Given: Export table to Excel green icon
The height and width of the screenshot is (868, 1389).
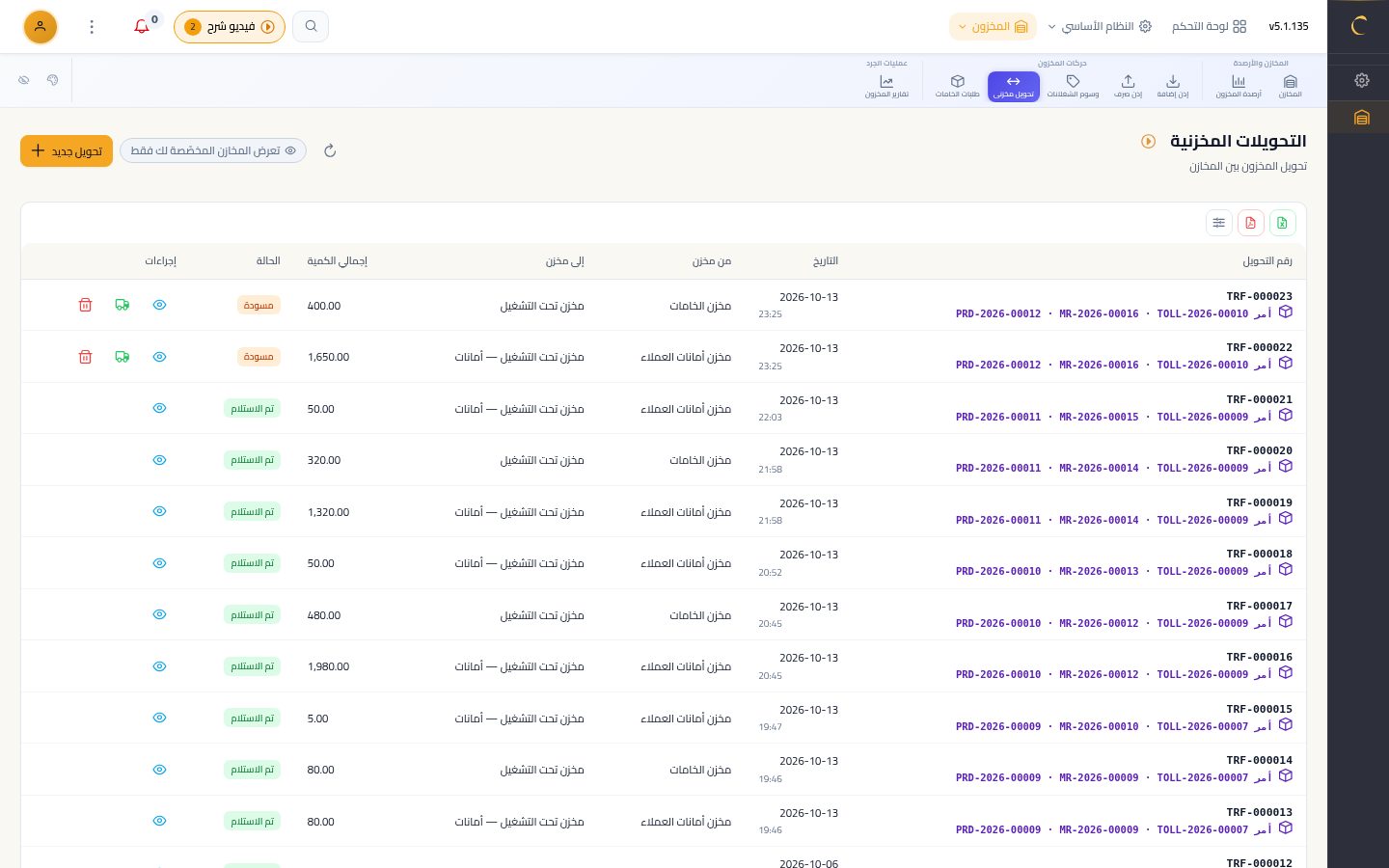Looking at the screenshot, I should pyautogui.click(x=1282, y=223).
